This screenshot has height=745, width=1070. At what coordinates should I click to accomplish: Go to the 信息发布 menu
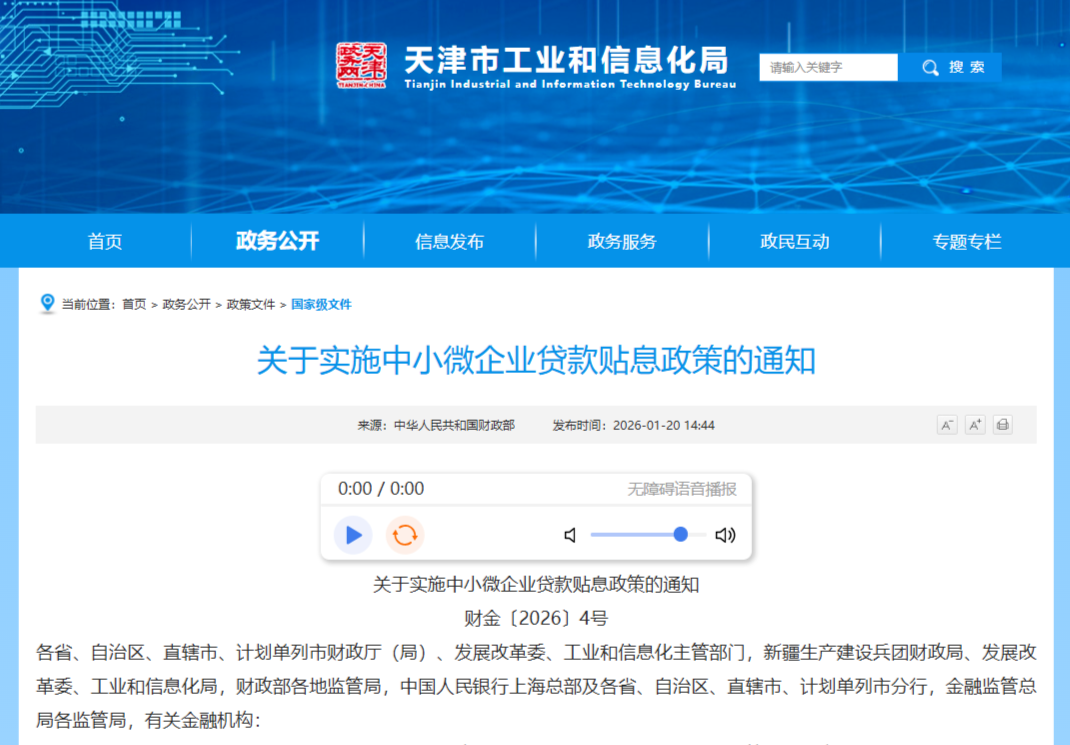(449, 241)
